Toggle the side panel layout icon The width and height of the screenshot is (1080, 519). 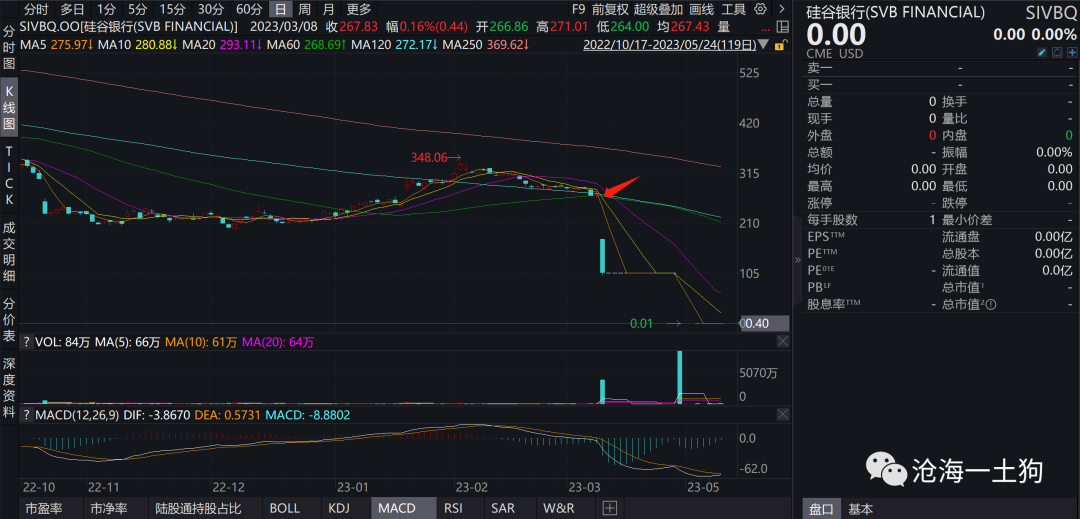click(781, 27)
